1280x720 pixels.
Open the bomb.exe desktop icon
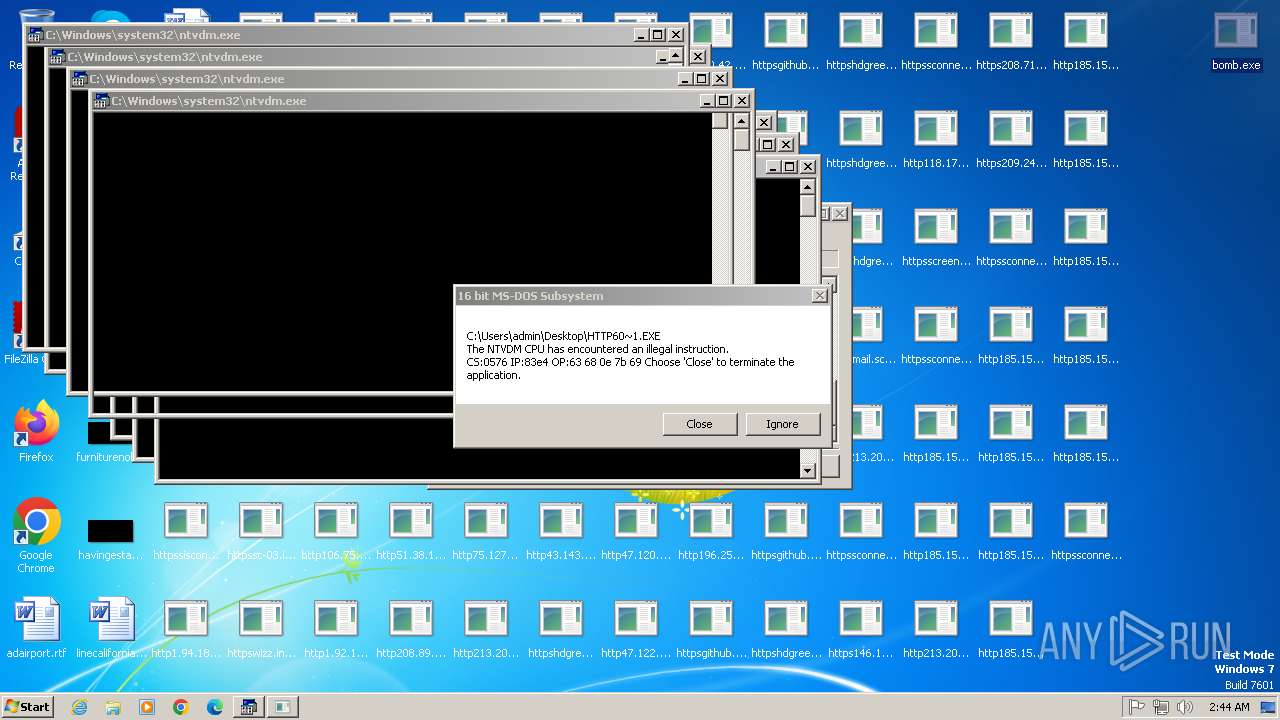click(x=1236, y=42)
